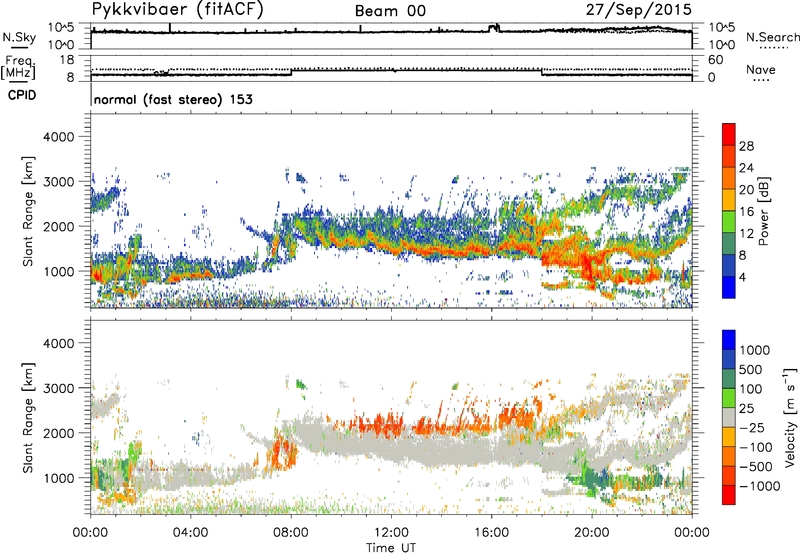This screenshot has height=554, width=800.
Task: Click the '04:00' time tick label
Action: (x=190, y=533)
